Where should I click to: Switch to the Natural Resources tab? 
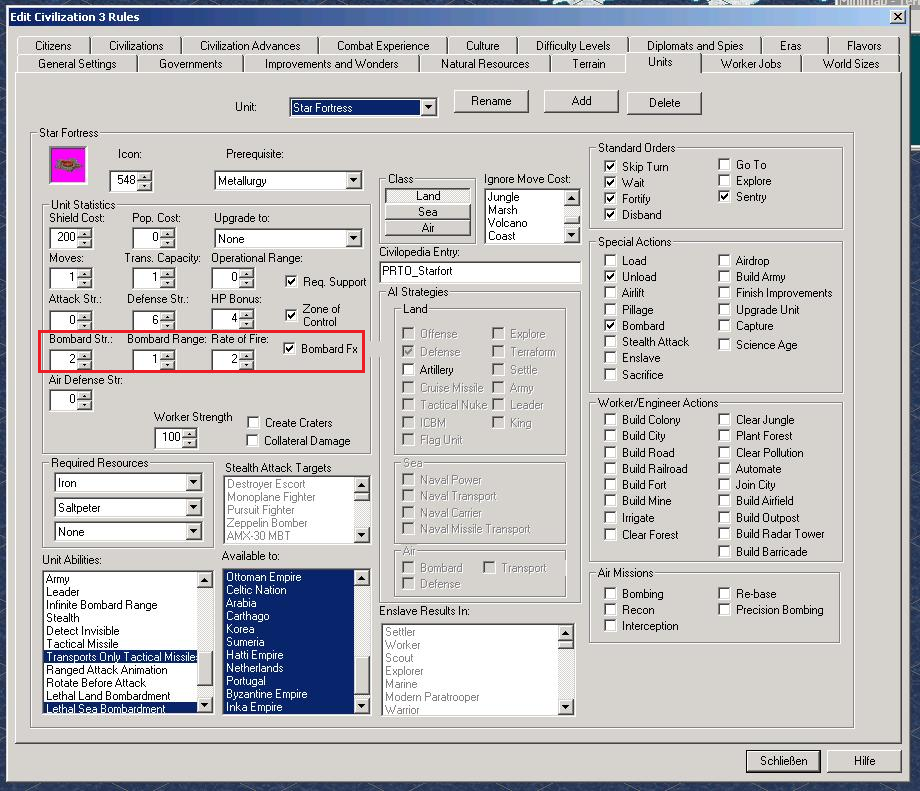coord(485,64)
